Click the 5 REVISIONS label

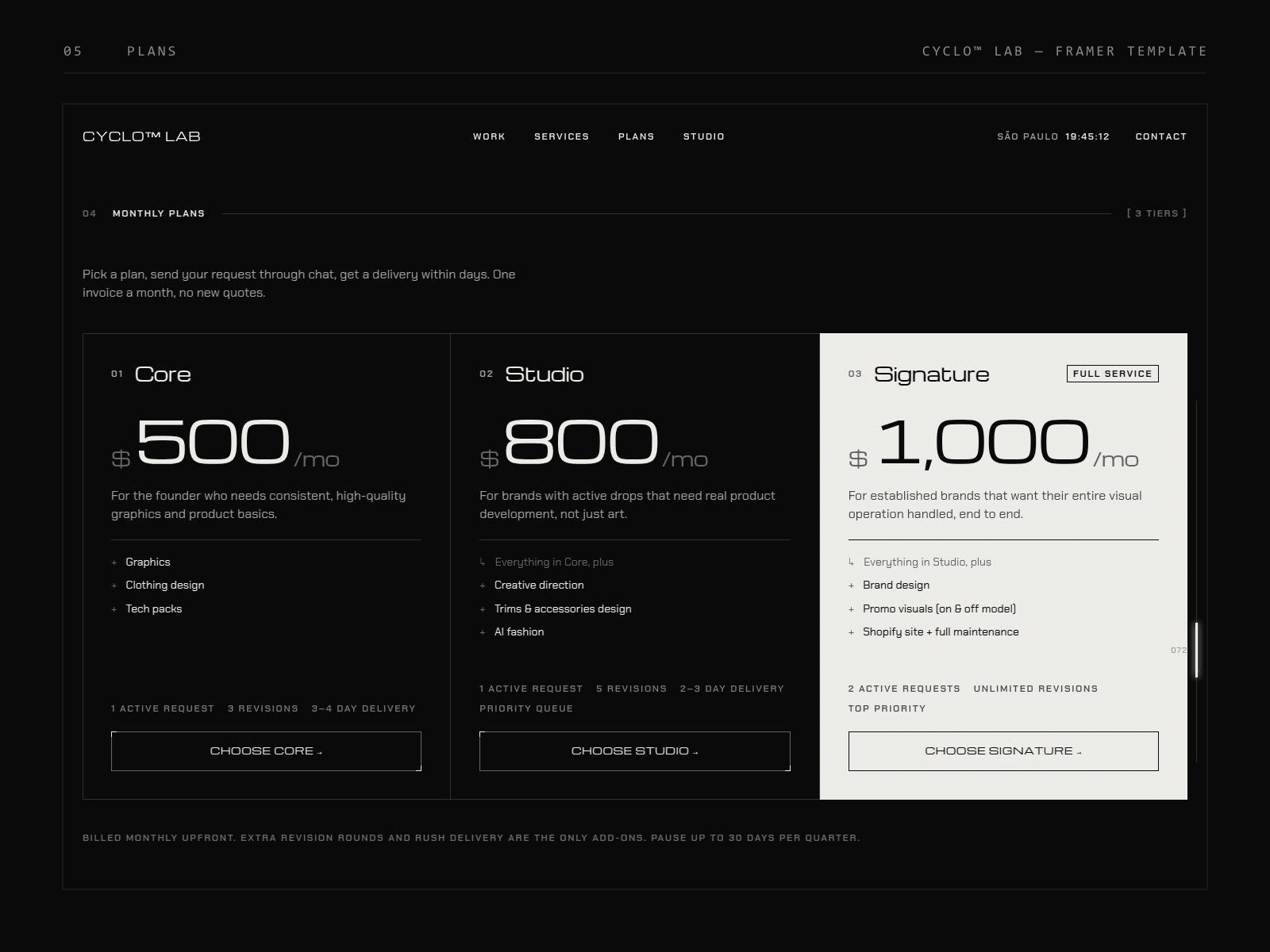click(x=631, y=689)
